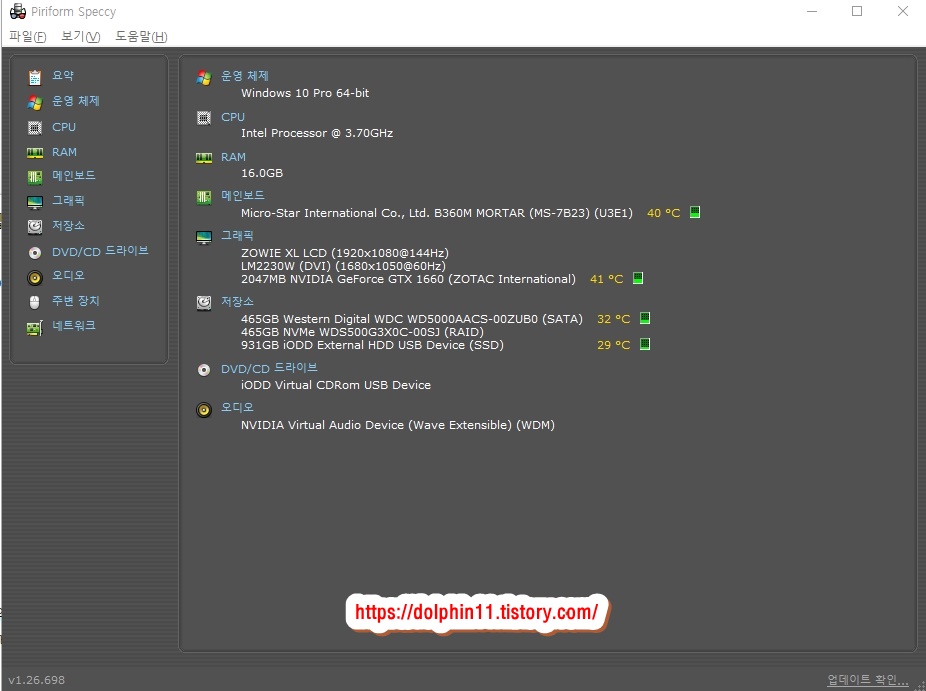Viewport: 926px width, 691px height.
Task: Click the B360M MORTAR motherboard text
Action: (436, 213)
